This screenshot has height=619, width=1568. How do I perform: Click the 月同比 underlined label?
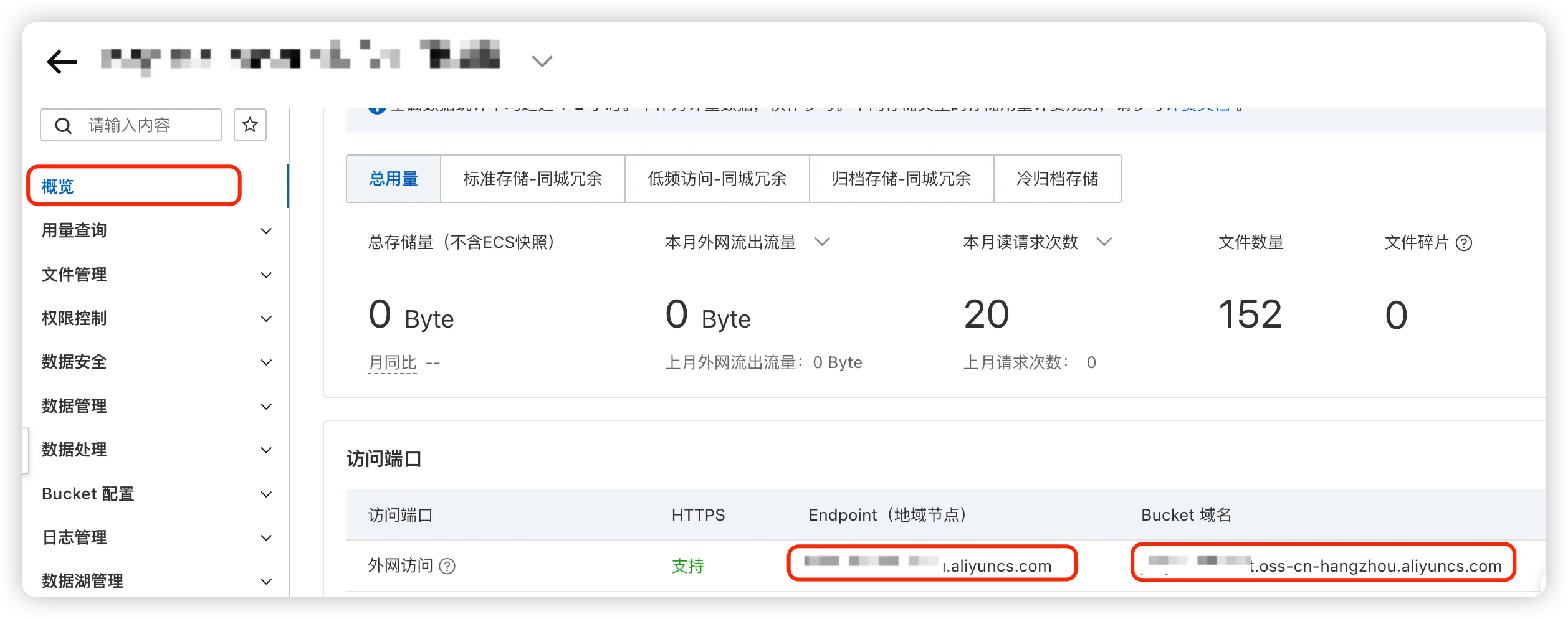392,362
